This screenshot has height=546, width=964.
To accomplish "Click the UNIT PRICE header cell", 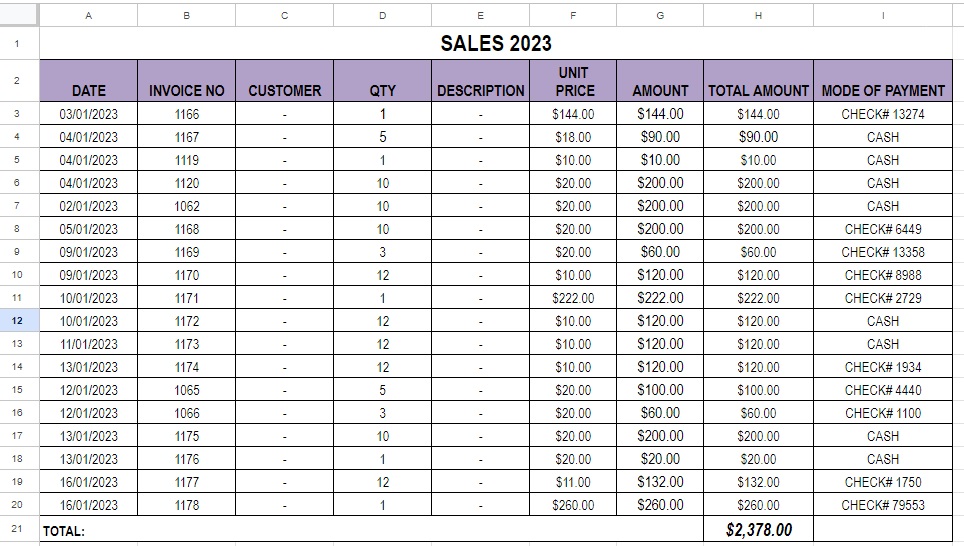I will pos(573,81).
